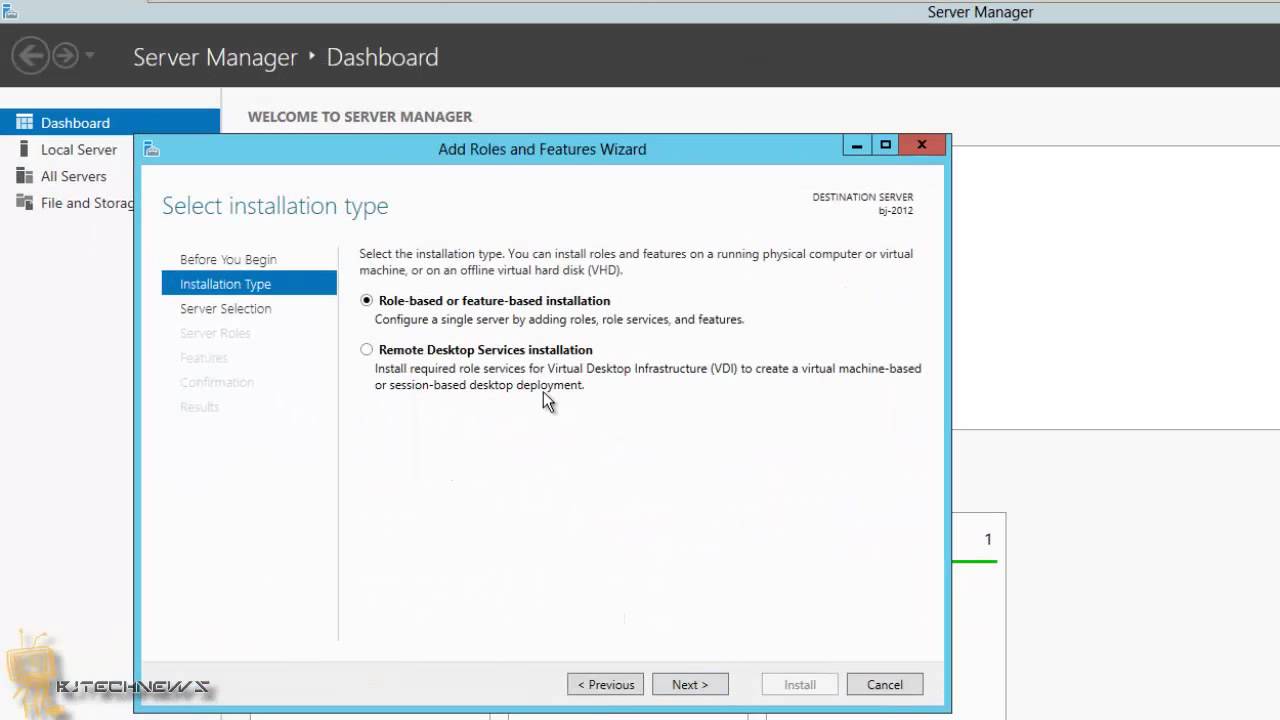Click the All Servers icon in sidebar
The width and height of the screenshot is (1280, 720).
pyautogui.click(x=24, y=176)
